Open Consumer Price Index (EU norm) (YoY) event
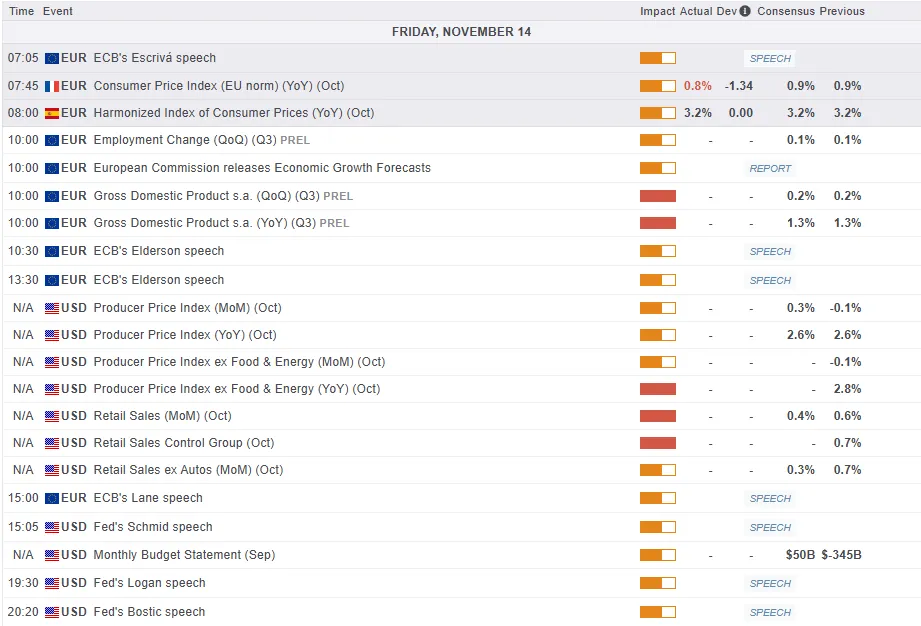Image resolution: width=921 pixels, height=626 pixels. point(219,86)
